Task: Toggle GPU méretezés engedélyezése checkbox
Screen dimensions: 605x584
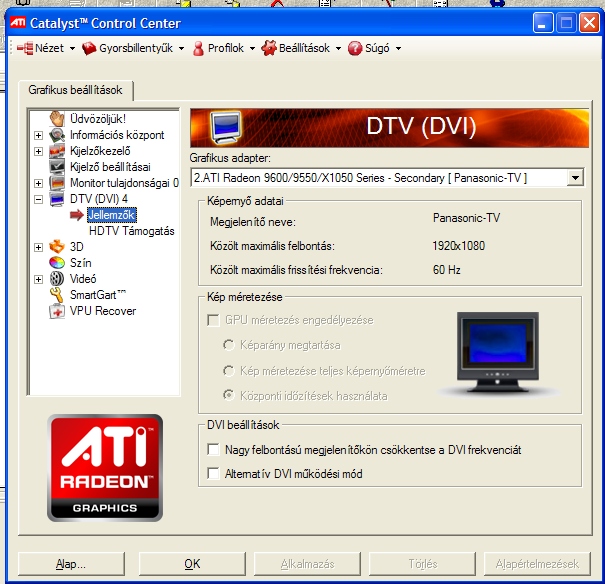Action: click(x=213, y=320)
